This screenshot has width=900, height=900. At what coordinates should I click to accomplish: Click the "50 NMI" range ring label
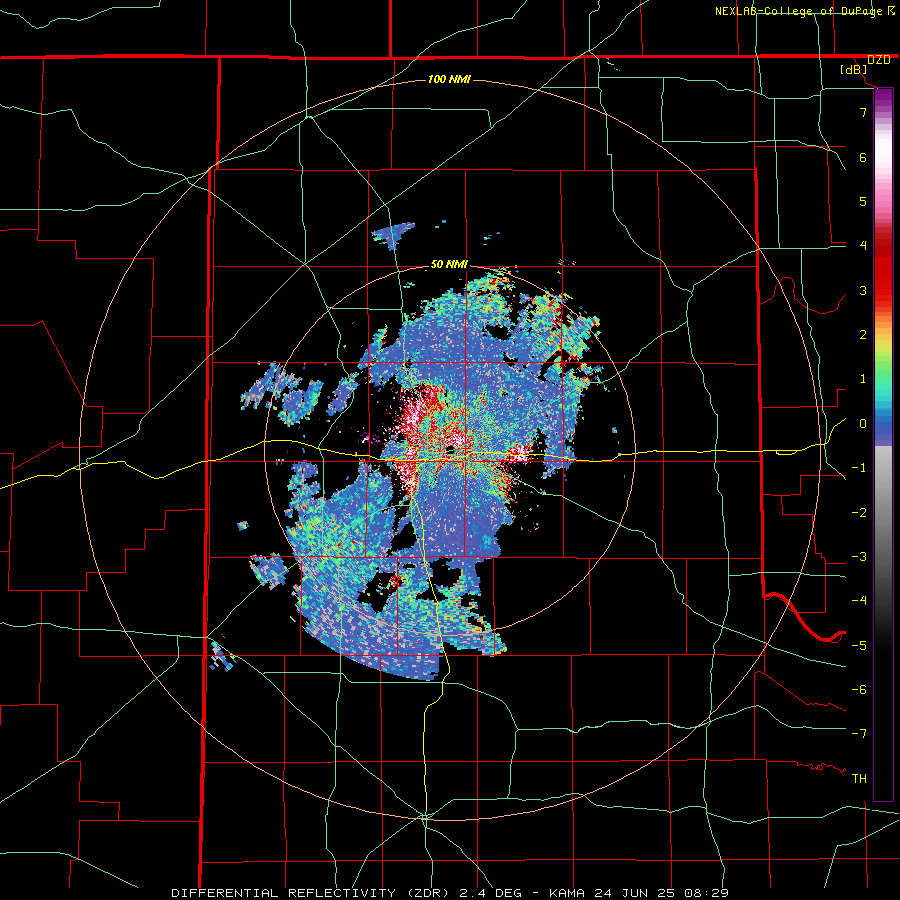point(449,265)
